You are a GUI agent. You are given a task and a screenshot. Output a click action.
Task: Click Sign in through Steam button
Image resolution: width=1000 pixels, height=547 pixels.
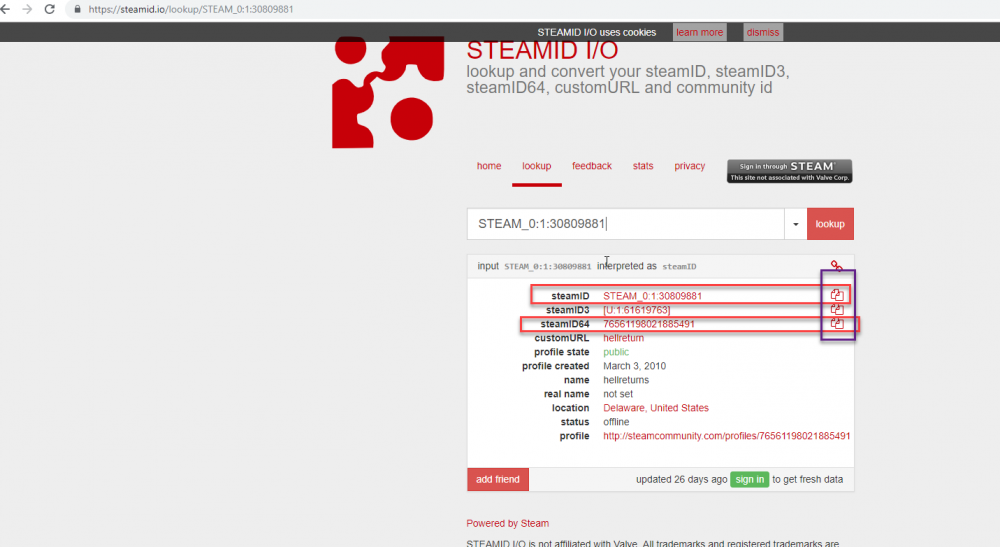coord(790,171)
